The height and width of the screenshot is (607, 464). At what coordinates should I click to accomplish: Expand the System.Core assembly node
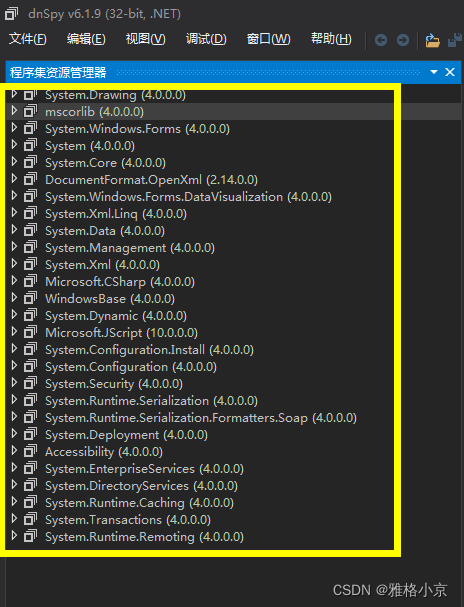[14, 162]
